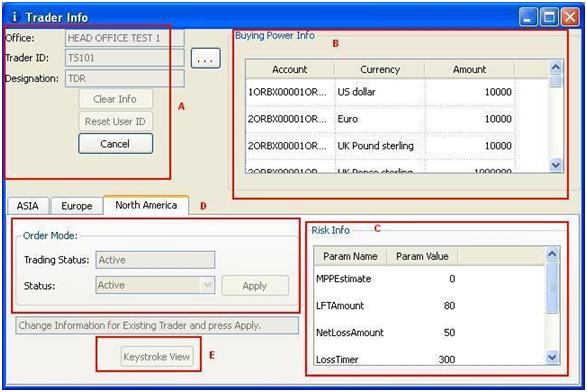Click the Reset User ID button
Image resolution: width=587 pixels, height=392 pixels.
(x=115, y=122)
